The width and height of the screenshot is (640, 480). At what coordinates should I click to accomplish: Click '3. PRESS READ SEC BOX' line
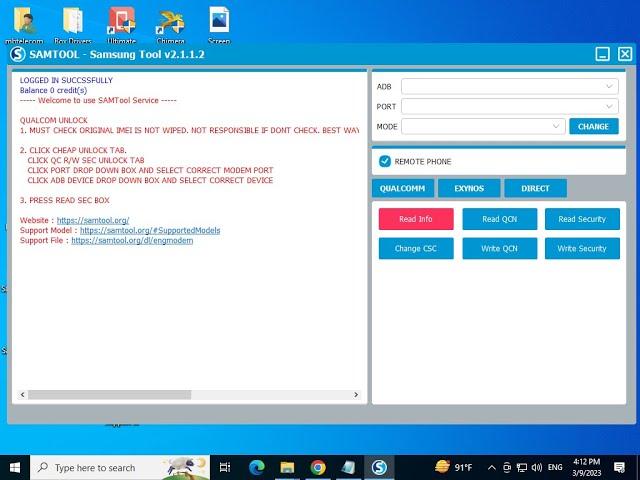(64, 200)
